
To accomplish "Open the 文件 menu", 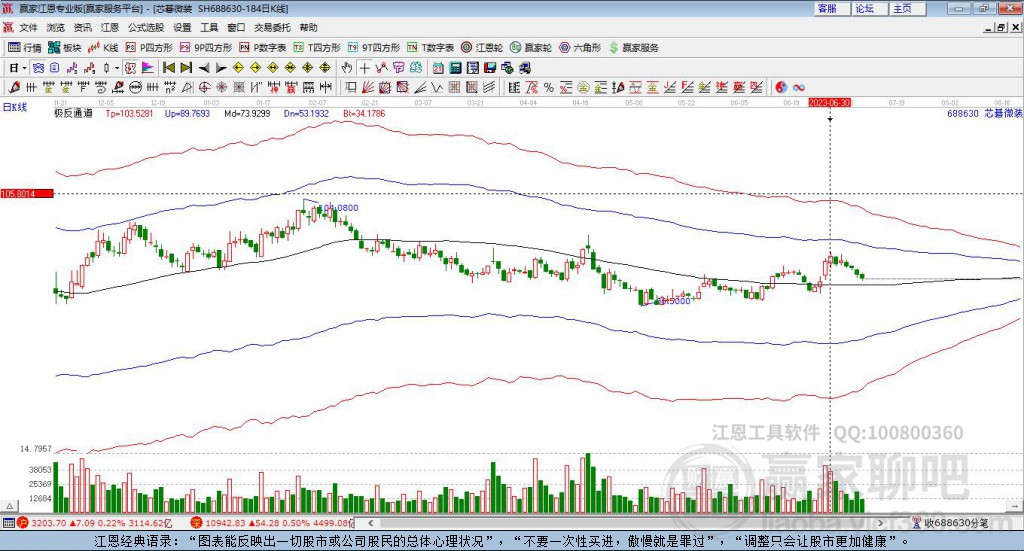I will point(29,27).
